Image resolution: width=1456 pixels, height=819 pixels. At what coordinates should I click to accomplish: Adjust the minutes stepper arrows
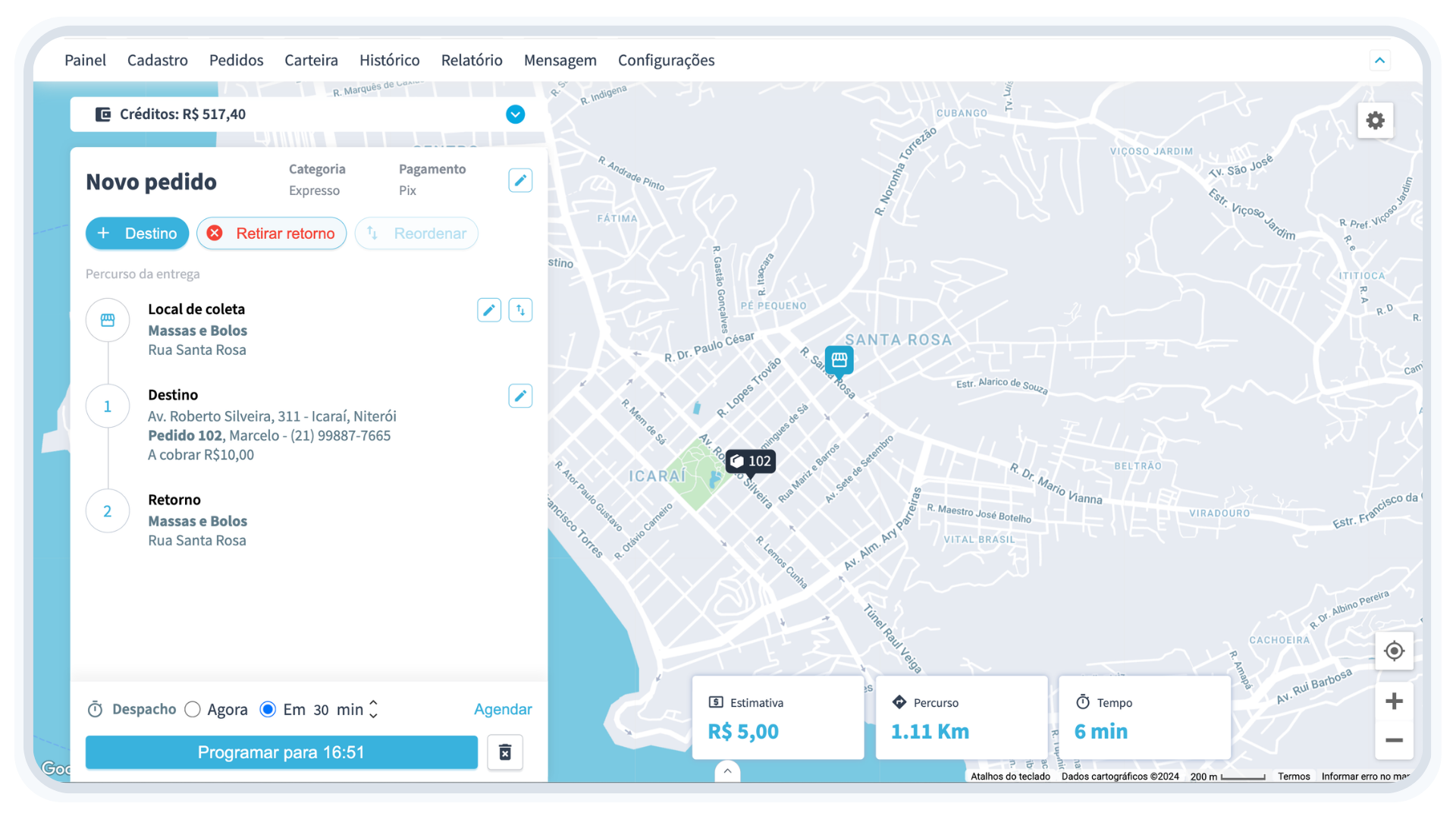pos(373,709)
